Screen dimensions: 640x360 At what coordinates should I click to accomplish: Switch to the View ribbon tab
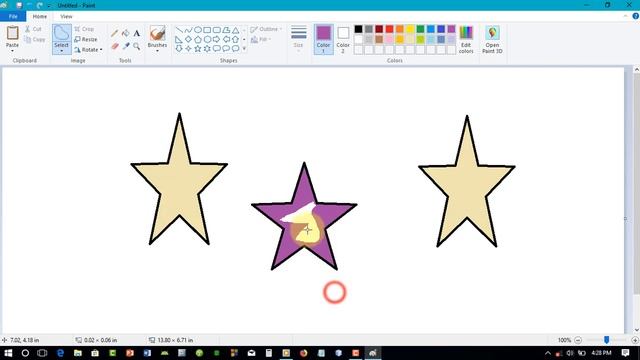66,16
